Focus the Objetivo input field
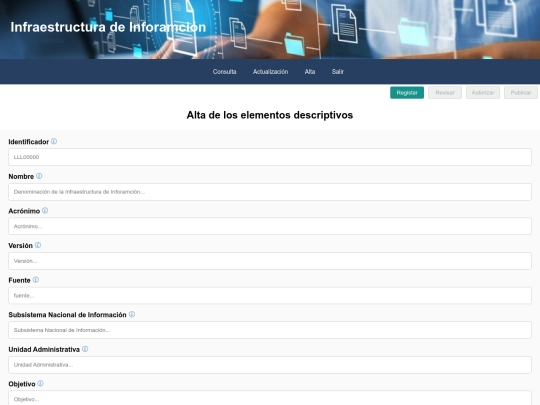The image size is (540, 405). point(270,398)
